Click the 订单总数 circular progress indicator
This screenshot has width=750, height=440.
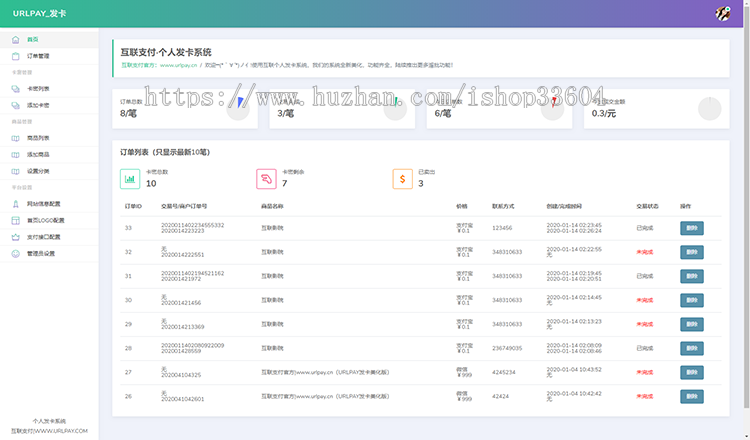pyautogui.click(x=238, y=108)
